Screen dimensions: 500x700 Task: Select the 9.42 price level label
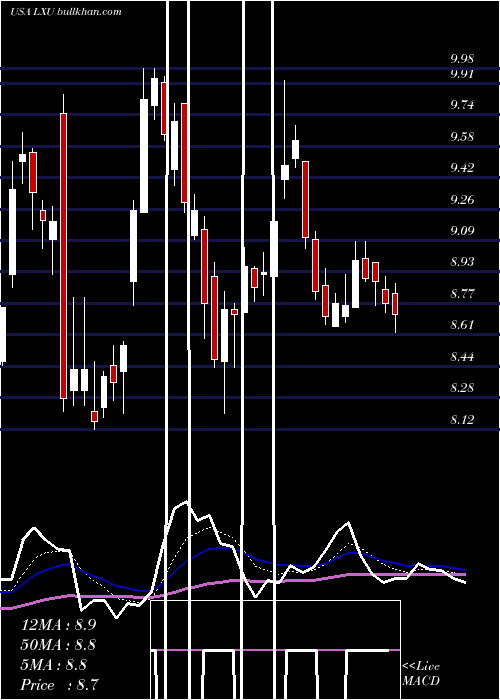tap(462, 168)
